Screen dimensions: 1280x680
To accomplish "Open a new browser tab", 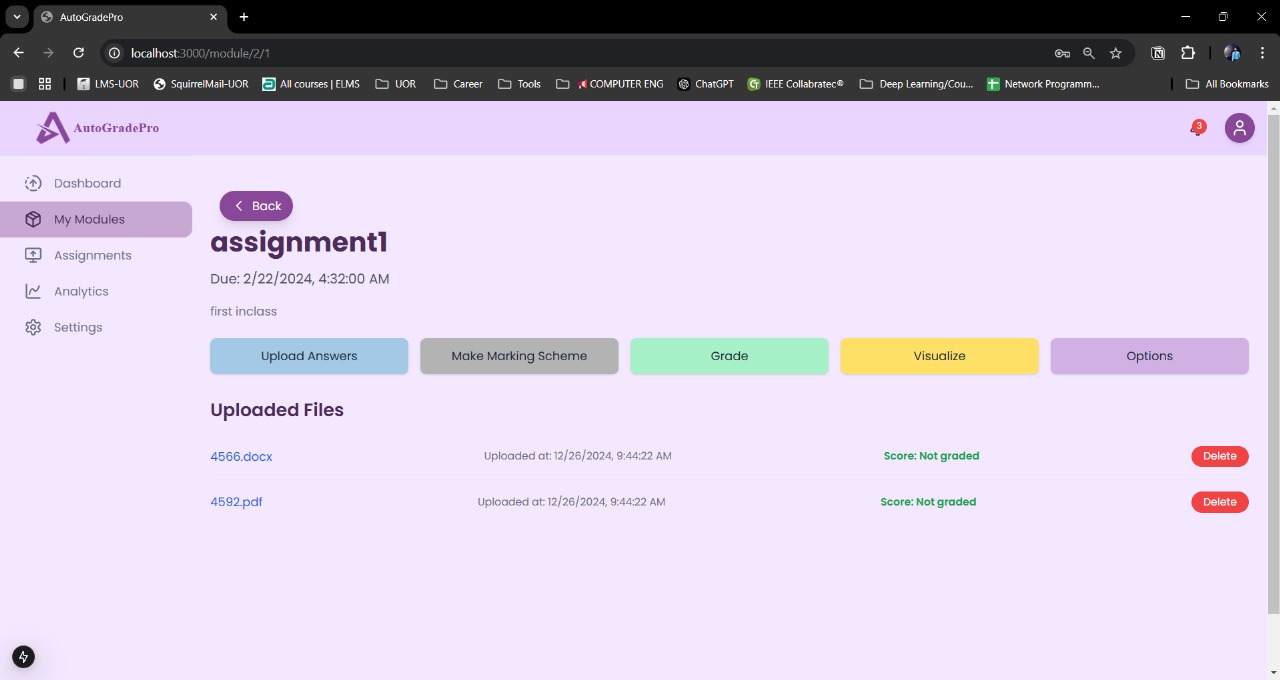I will point(244,17).
